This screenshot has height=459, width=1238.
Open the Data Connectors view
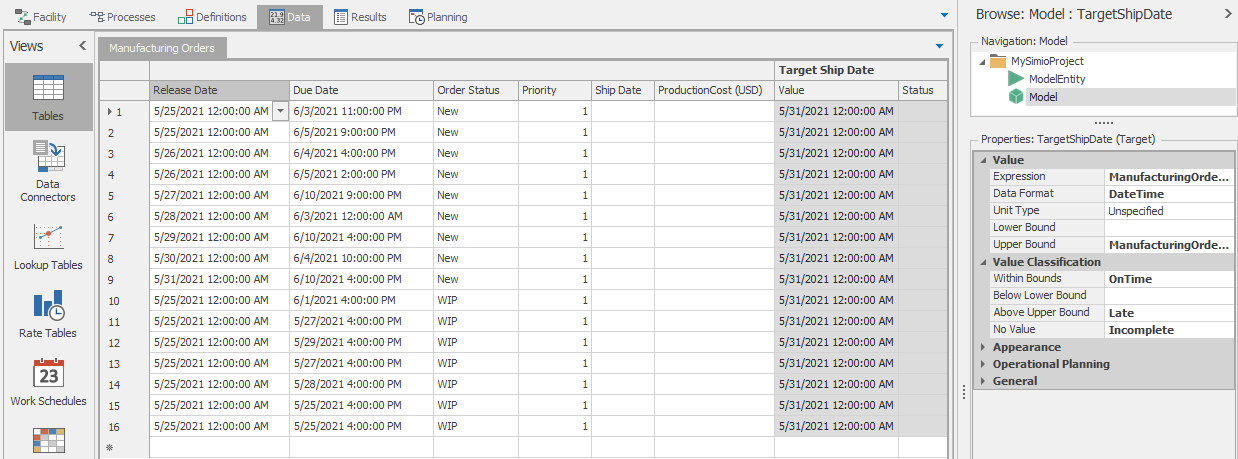(48, 170)
